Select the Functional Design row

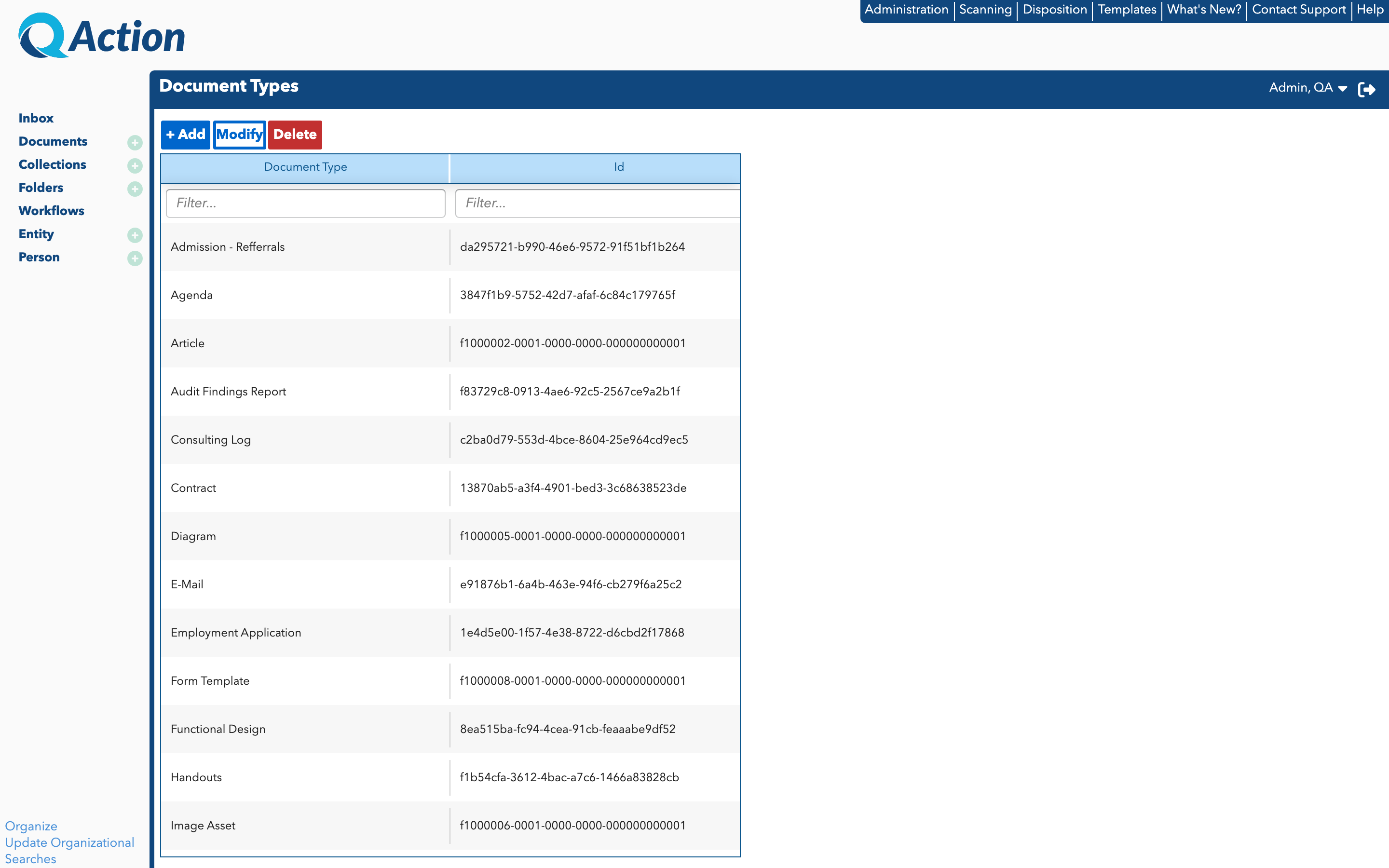[450, 729]
